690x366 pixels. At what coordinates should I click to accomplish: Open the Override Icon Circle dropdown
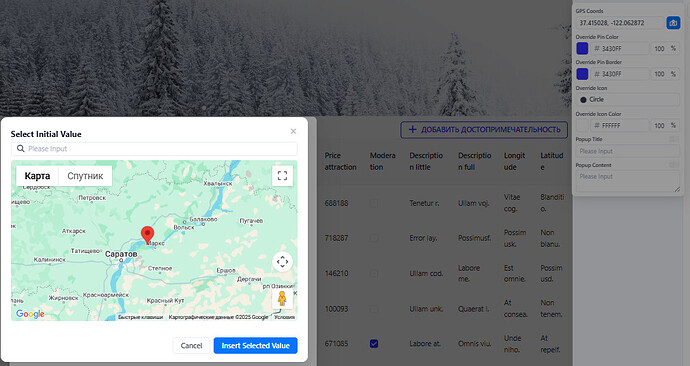click(628, 99)
